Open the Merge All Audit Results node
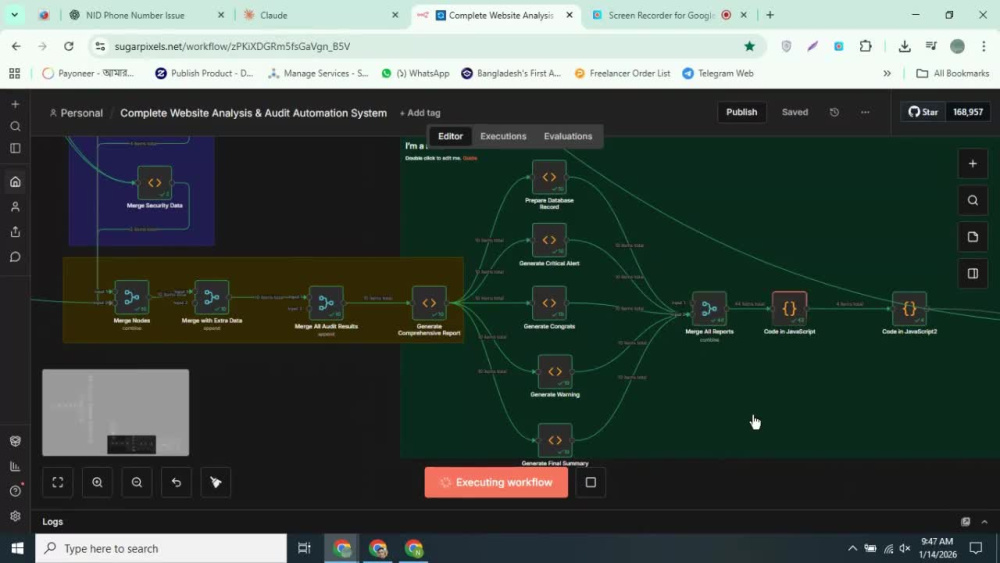 (x=326, y=303)
